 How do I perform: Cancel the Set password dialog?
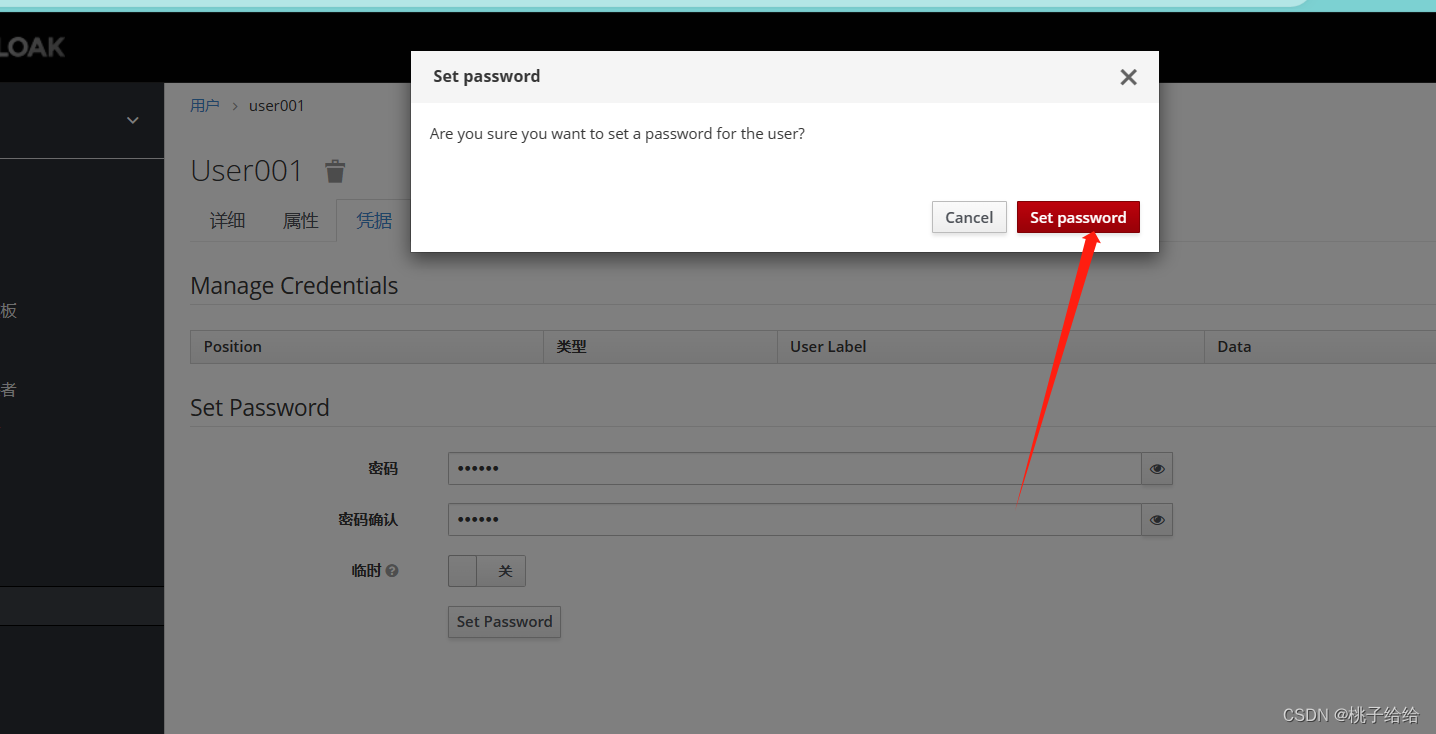click(x=969, y=217)
